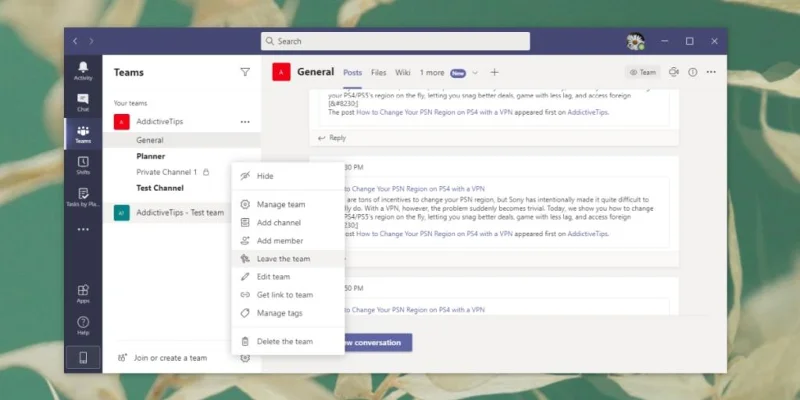
Task: Open the Shifts app
Action: [x=83, y=165]
